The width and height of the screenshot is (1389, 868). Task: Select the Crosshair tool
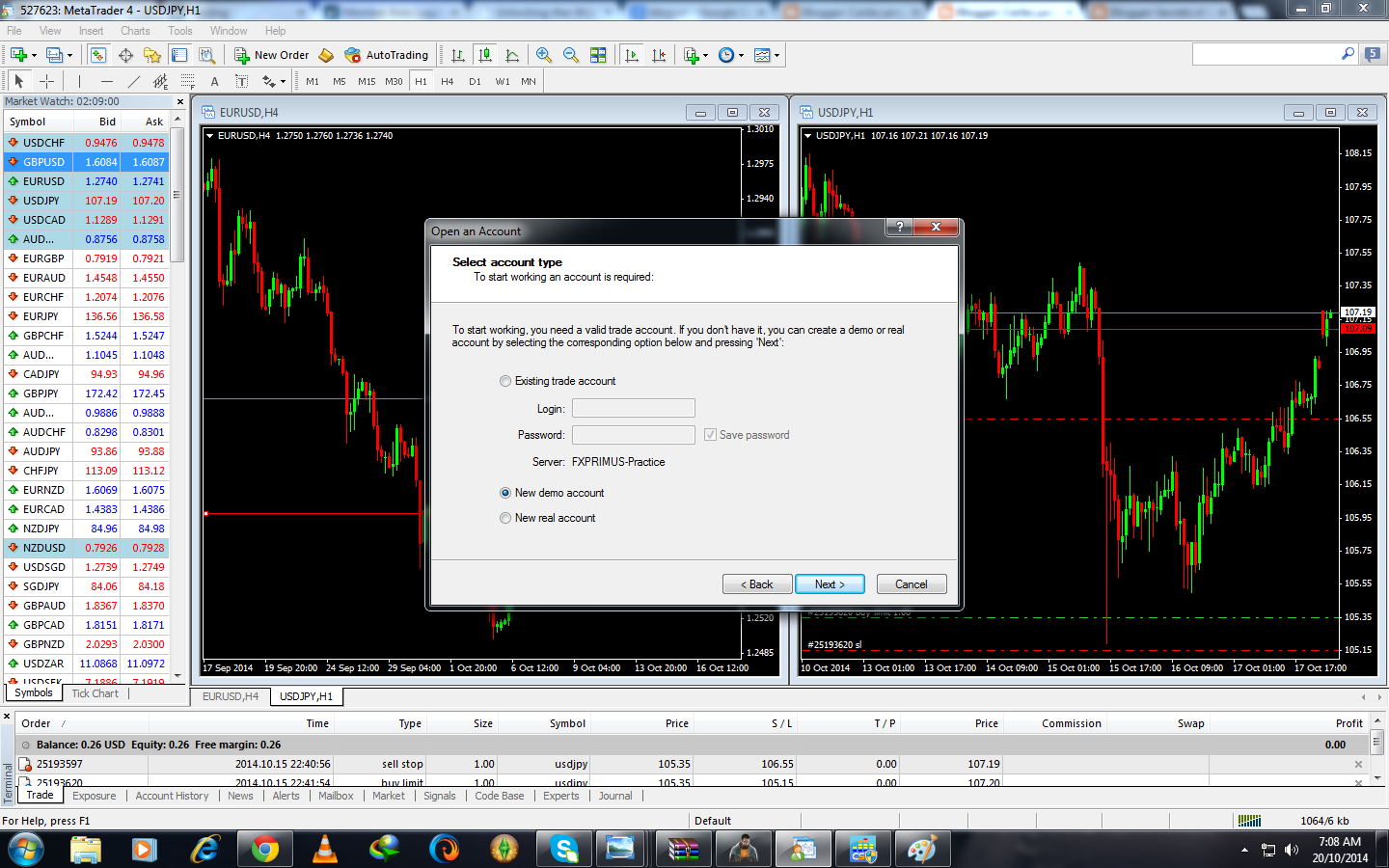(x=46, y=81)
